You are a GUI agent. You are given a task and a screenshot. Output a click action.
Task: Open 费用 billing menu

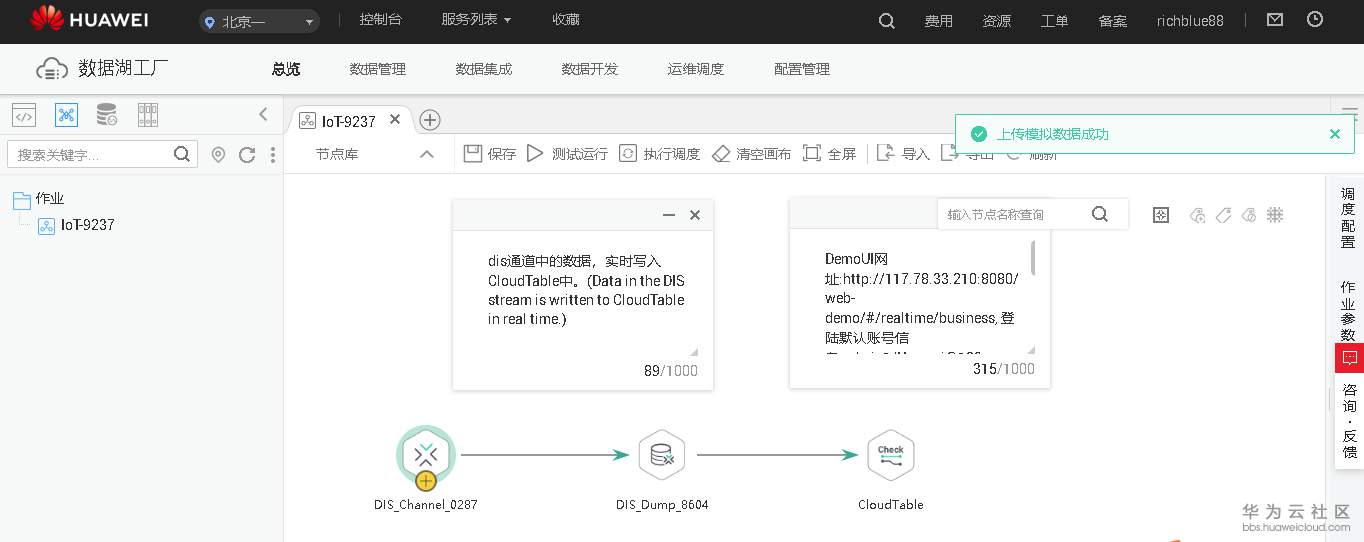(938, 21)
